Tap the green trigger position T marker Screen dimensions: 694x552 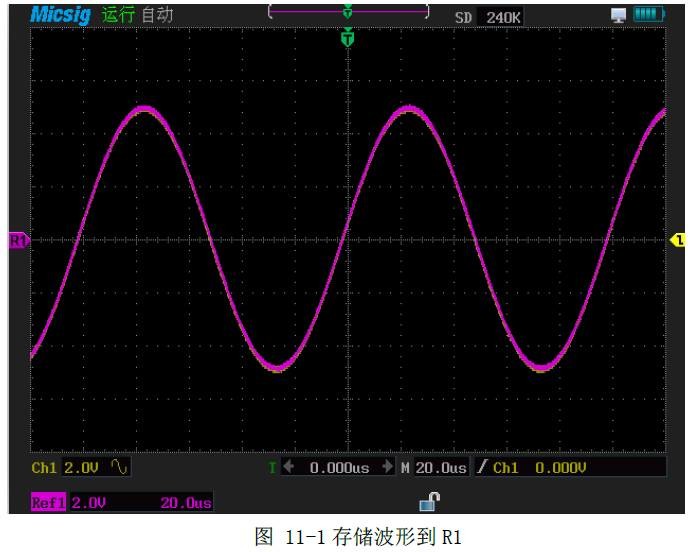348,39
